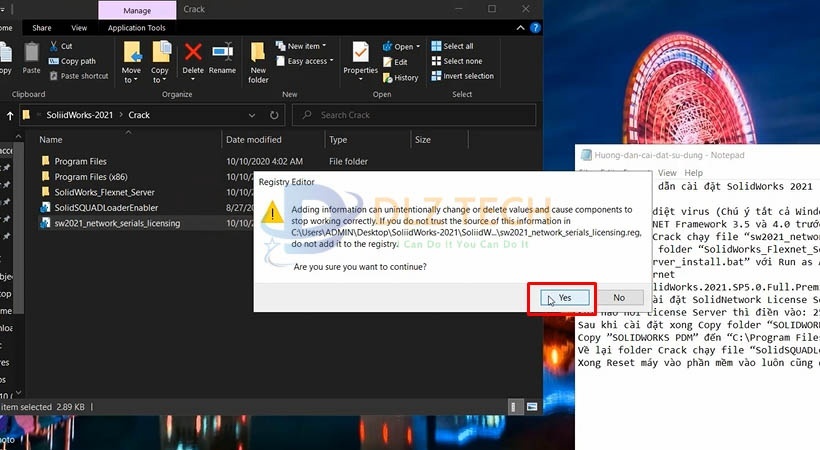Viewport: 820px width, 450px height.
Task: Select the Program Files folder
Action: (80, 161)
